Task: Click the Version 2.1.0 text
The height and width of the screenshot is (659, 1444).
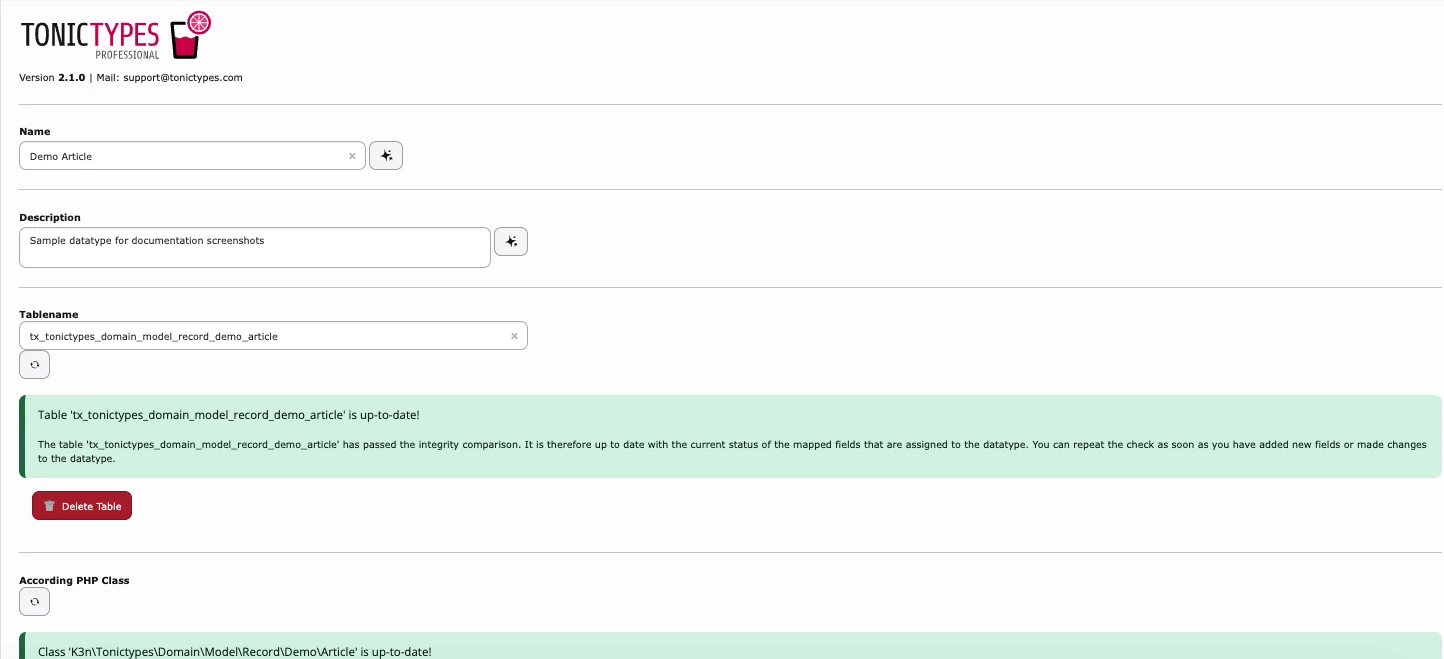Action: pyautogui.click(x=52, y=77)
